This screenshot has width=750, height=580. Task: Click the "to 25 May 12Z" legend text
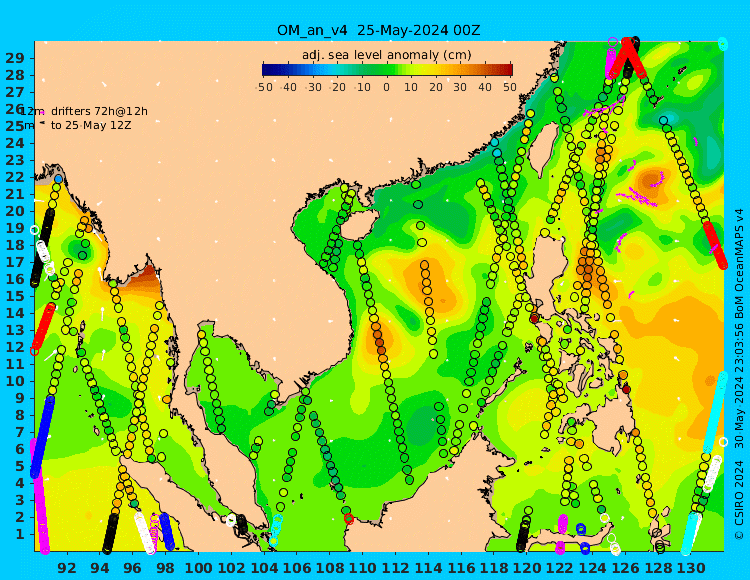(91, 126)
